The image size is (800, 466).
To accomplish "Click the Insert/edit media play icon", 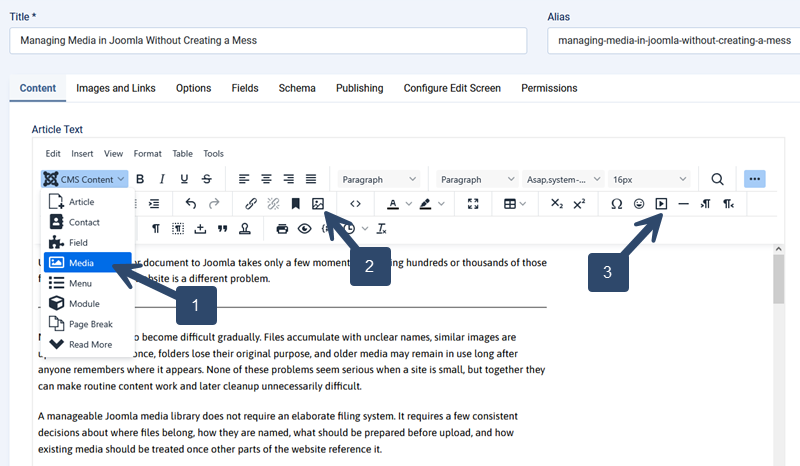I will 661,204.
